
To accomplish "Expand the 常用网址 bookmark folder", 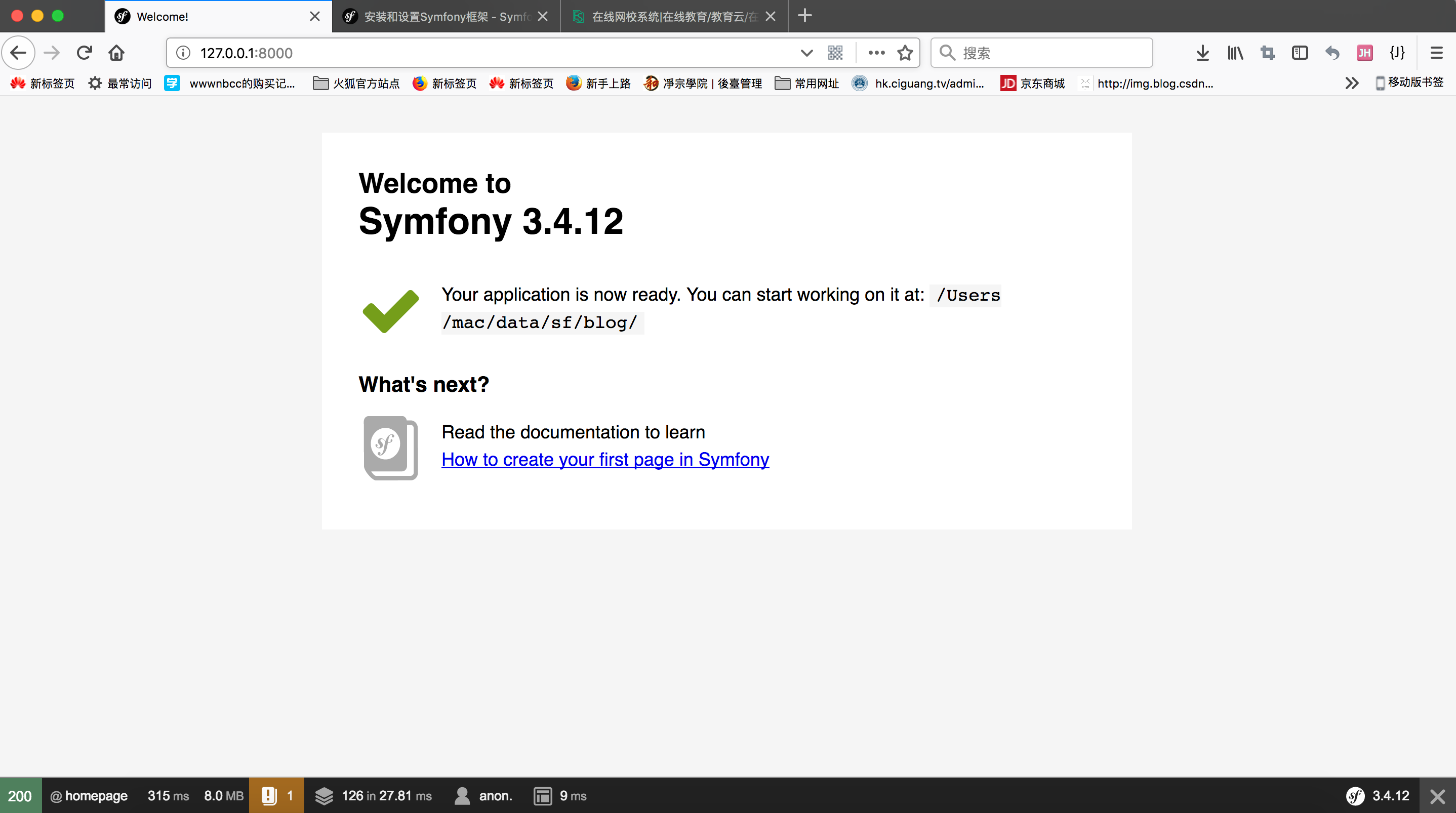I will [x=806, y=84].
